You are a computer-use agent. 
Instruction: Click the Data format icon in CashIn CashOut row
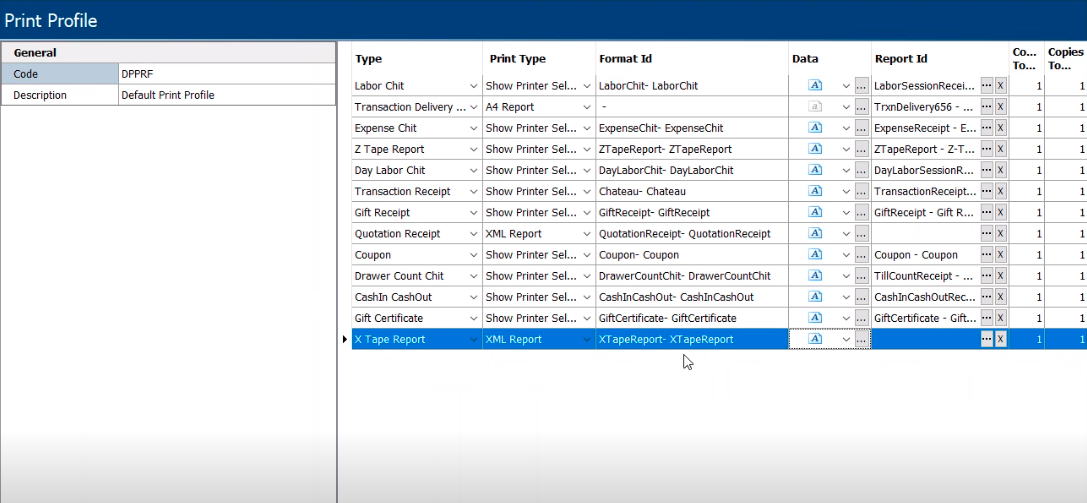tap(815, 297)
